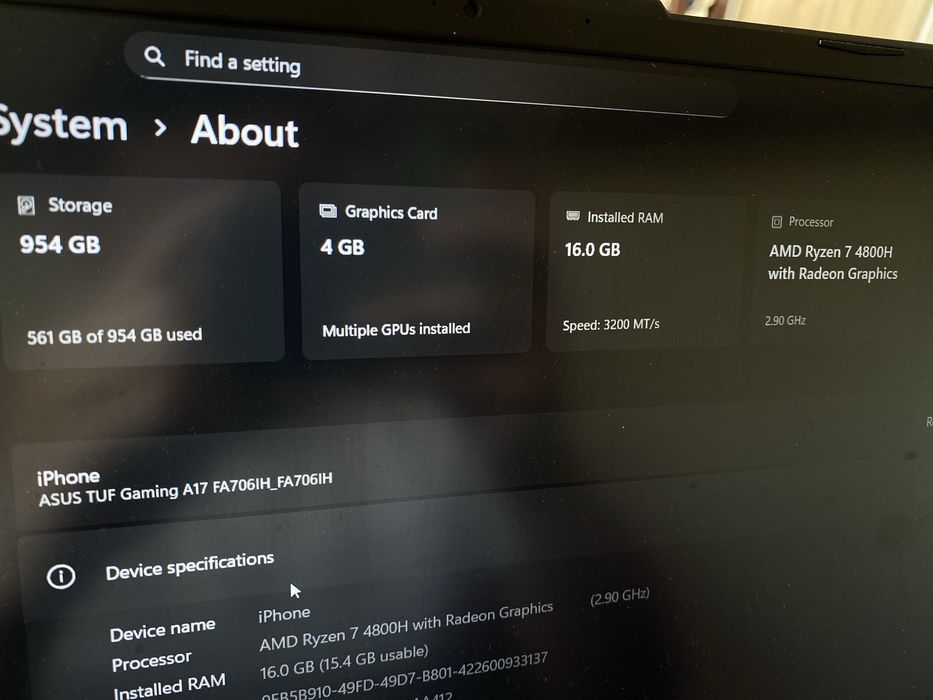Click "Speed: 3200 MT/s" text
The width and height of the screenshot is (933, 700).
click(611, 324)
